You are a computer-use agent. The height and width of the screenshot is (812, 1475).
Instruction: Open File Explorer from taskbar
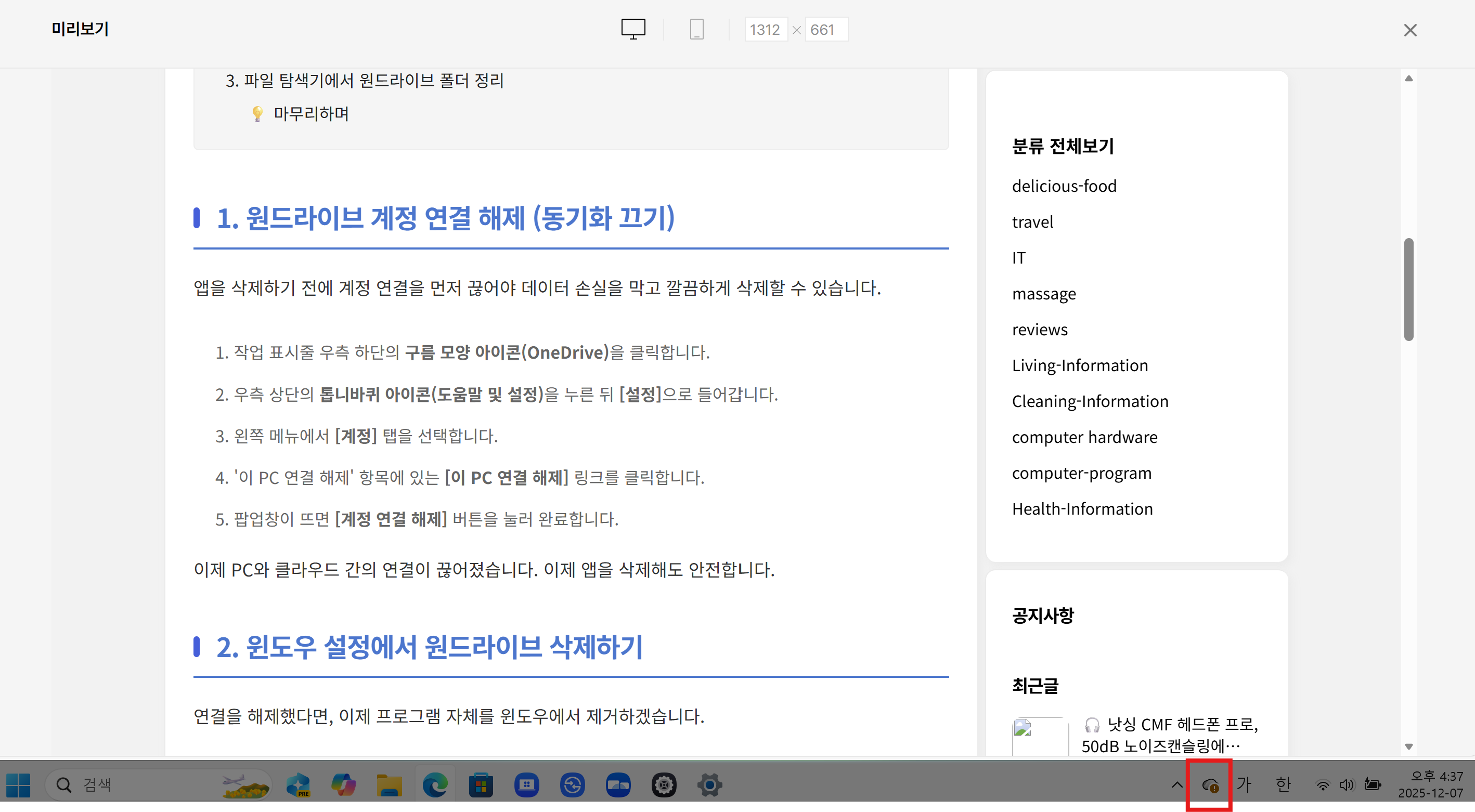tap(390, 785)
